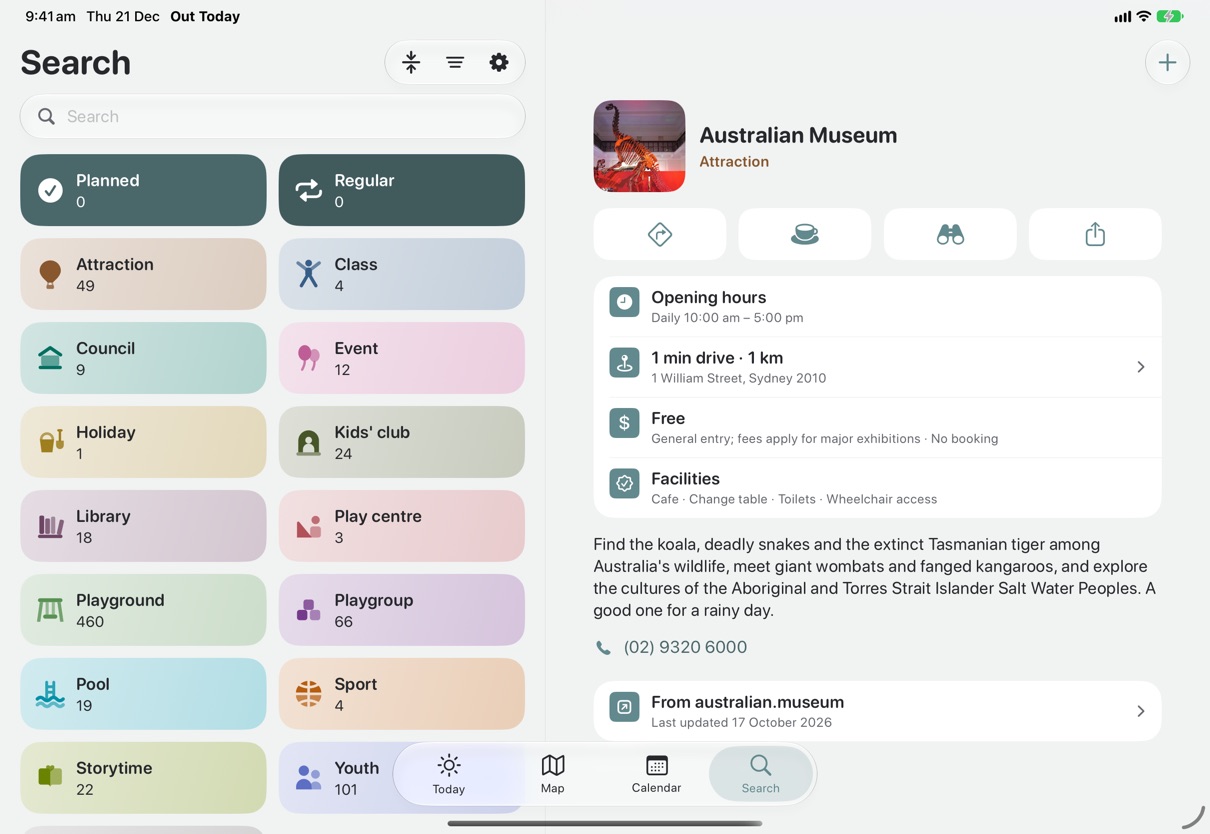Click the Daily 10:00 am – 5:00 pm text
This screenshot has height=834, width=1210.
click(727, 318)
